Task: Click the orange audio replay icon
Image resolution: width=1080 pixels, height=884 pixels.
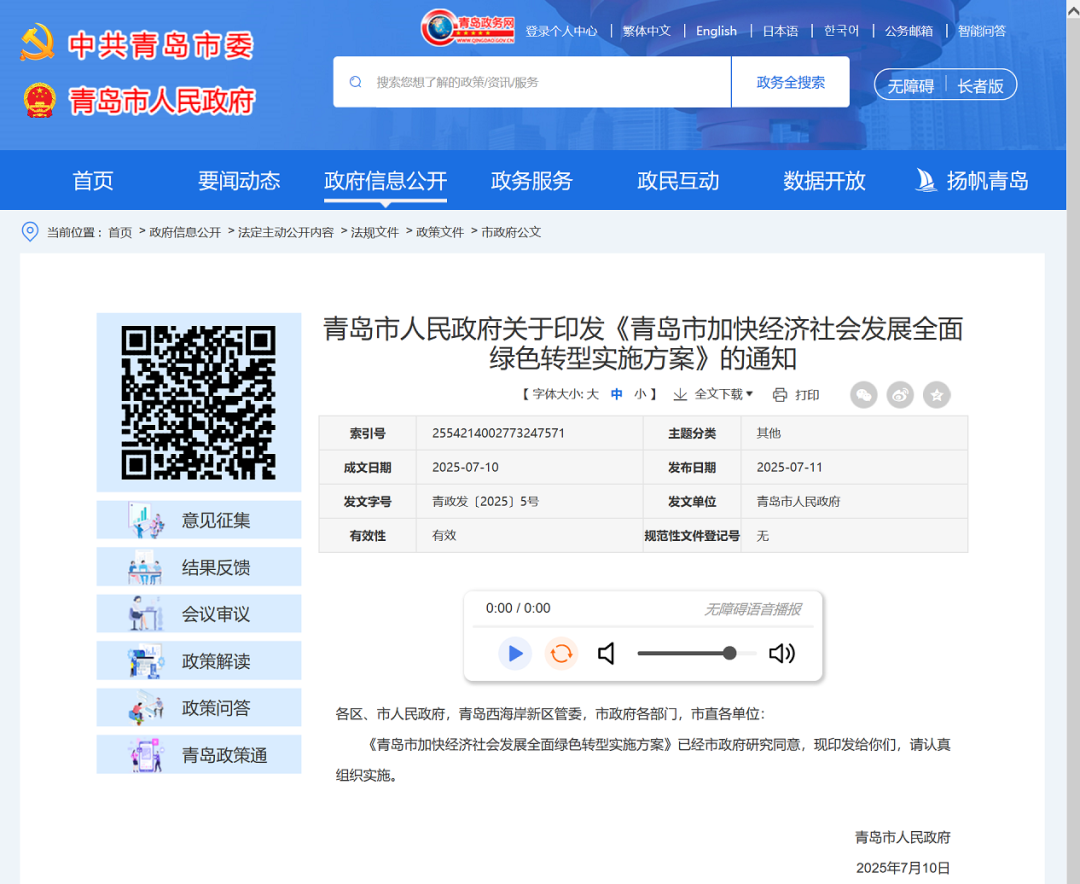Action: [x=562, y=653]
